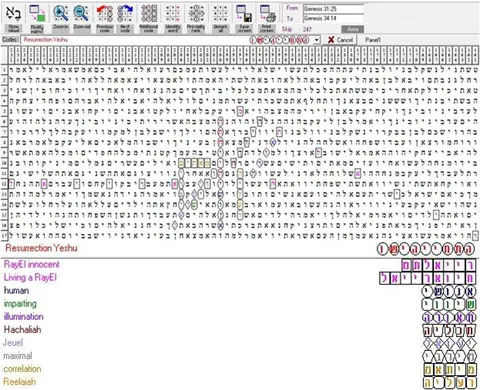
Task: Select the Hachaliah legend entry
Action: click(x=22, y=330)
